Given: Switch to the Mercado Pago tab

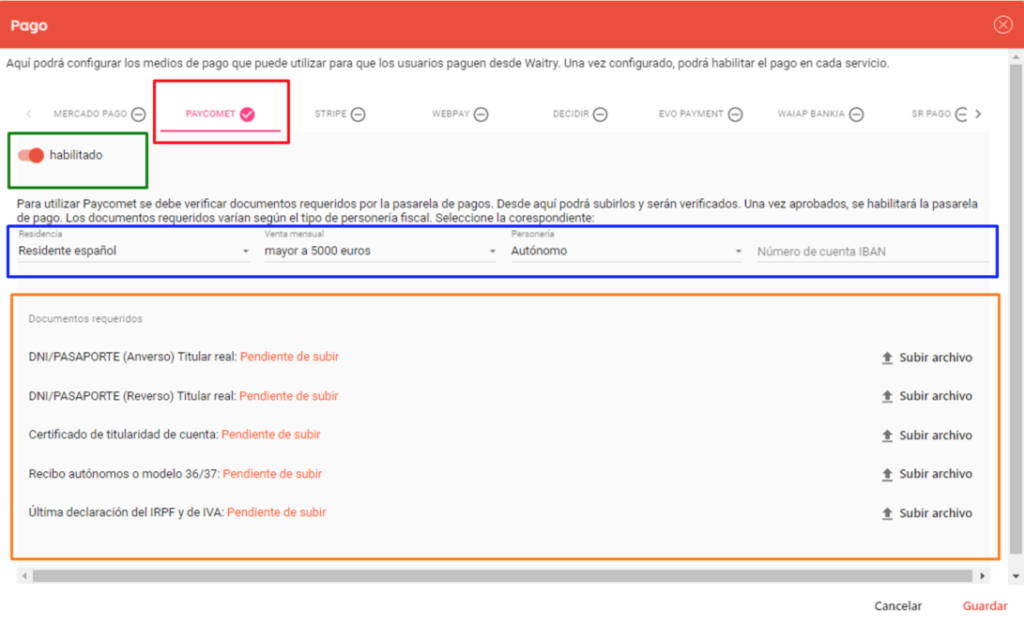Looking at the screenshot, I should click(99, 114).
